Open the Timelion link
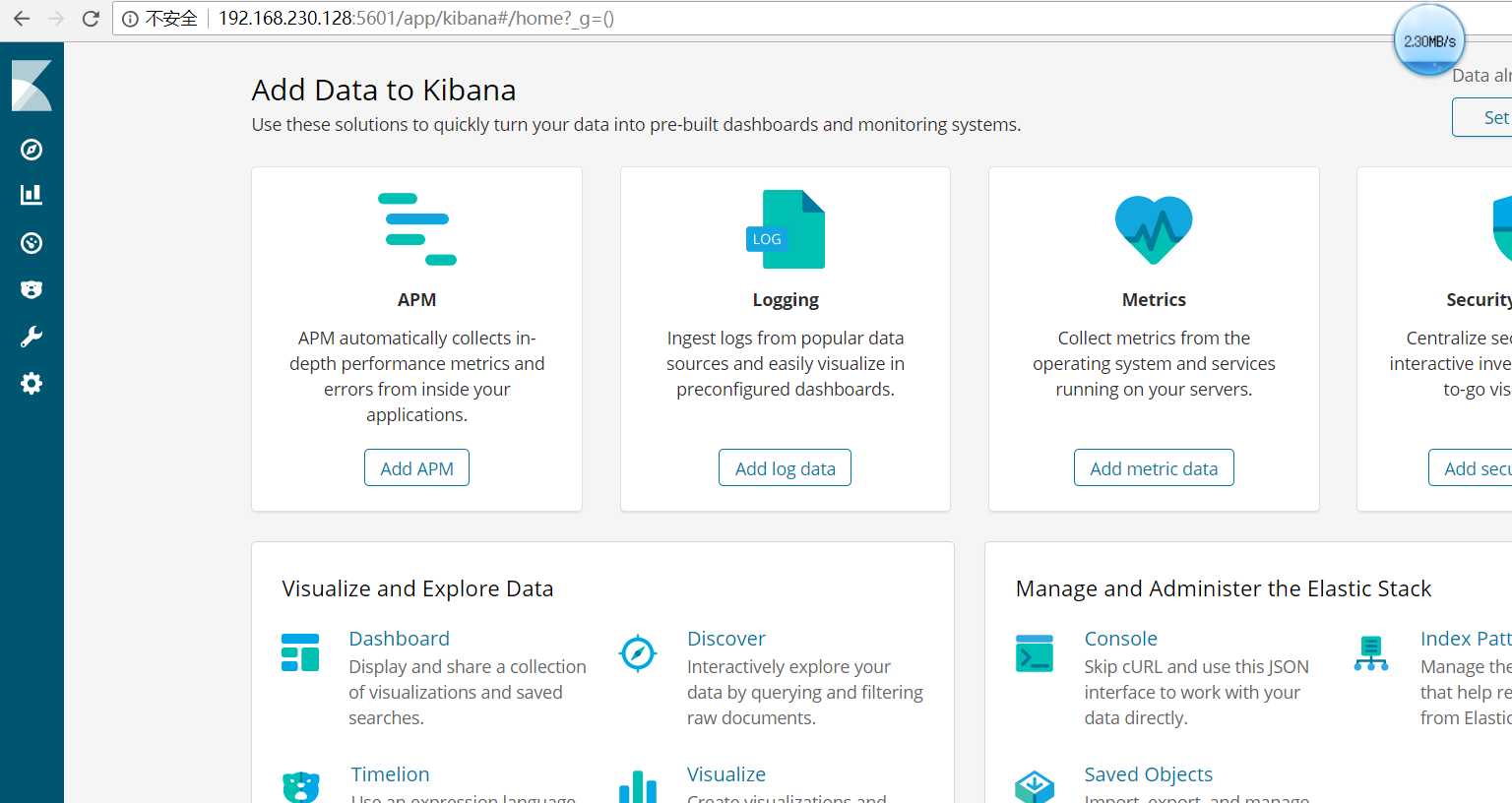 390,774
